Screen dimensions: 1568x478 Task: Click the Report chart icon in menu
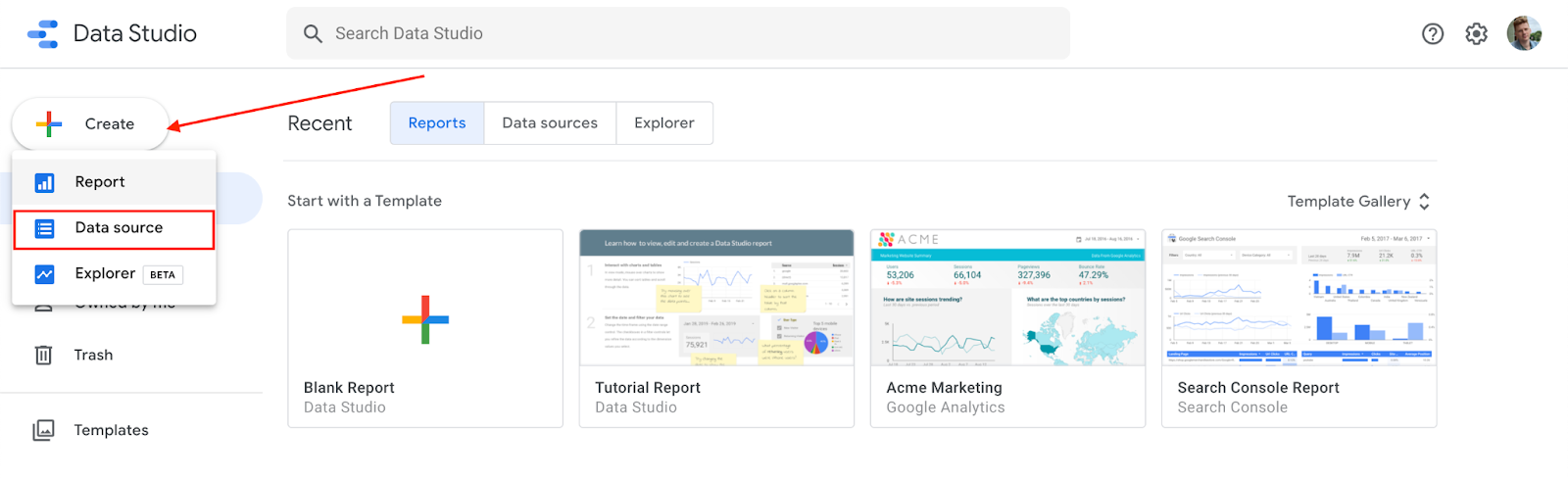[x=45, y=182]
